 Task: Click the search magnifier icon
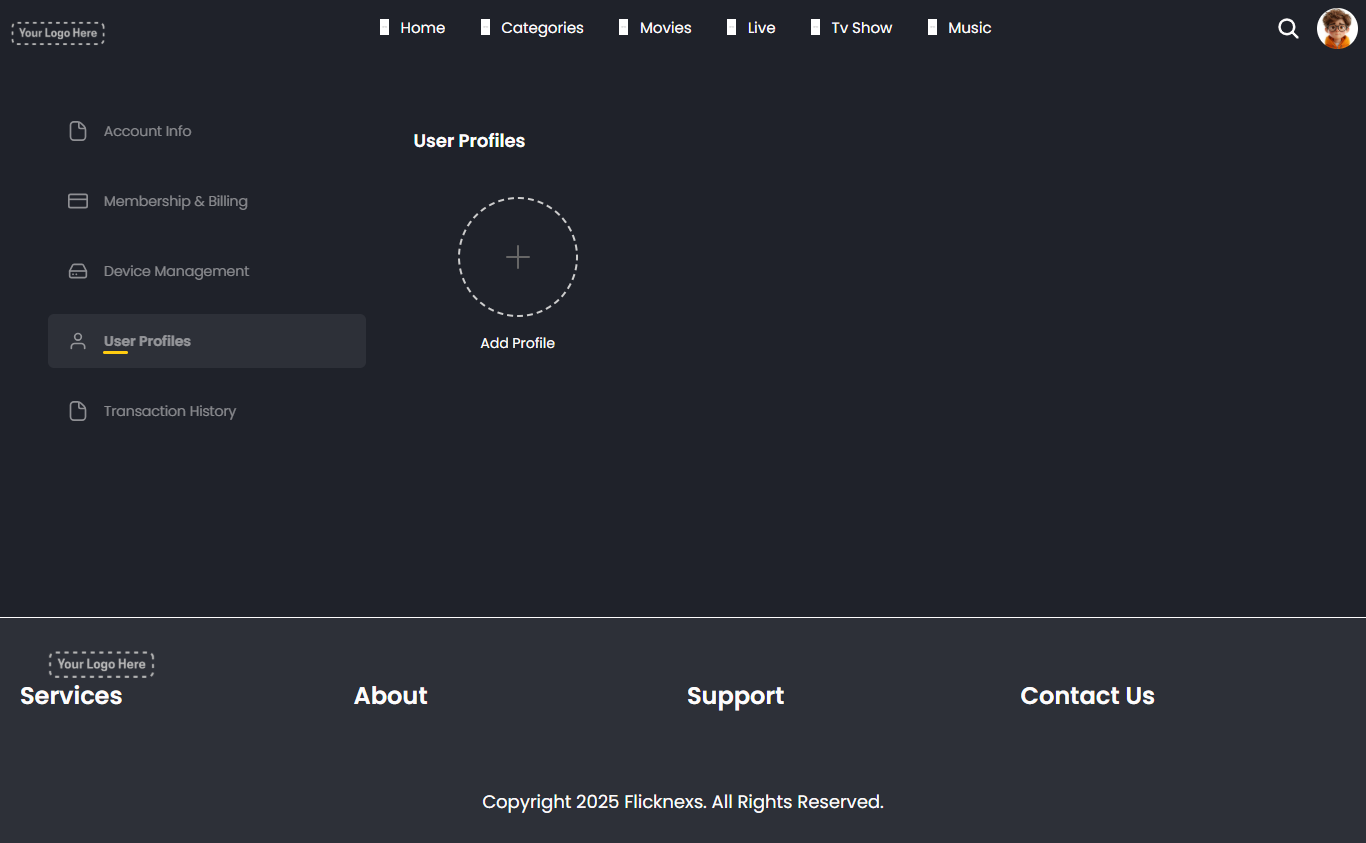(1288, 29)
